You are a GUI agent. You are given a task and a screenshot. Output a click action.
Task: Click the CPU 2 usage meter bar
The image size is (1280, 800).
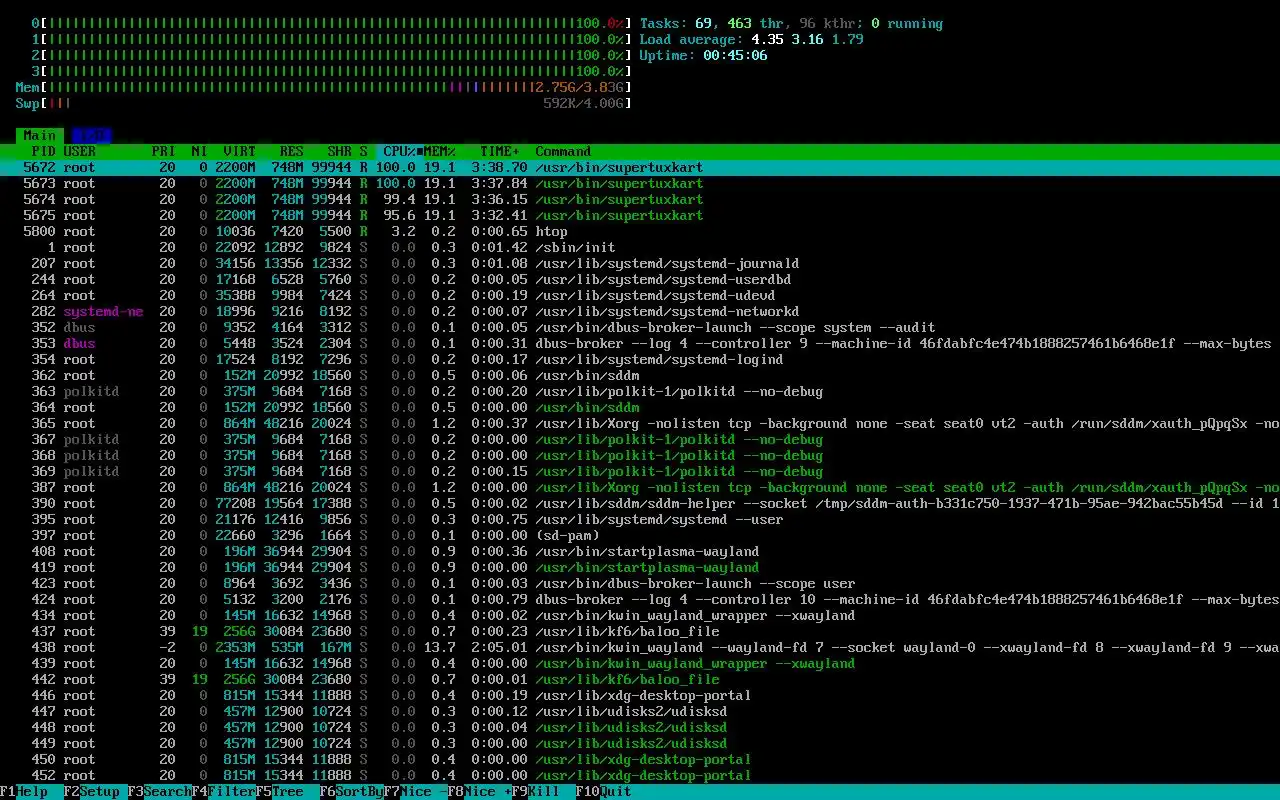coord(332,55)
